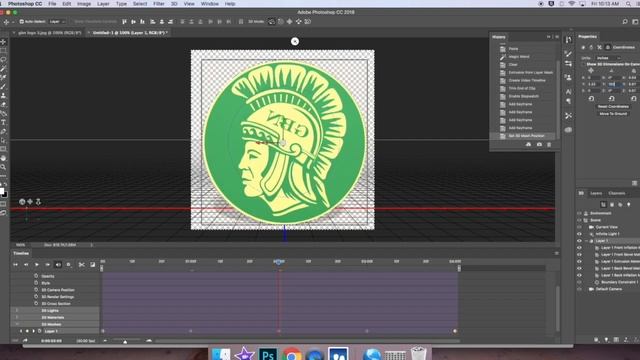
Task: Open Photoshop from the Dock
Action: click(x=268, y=354)
